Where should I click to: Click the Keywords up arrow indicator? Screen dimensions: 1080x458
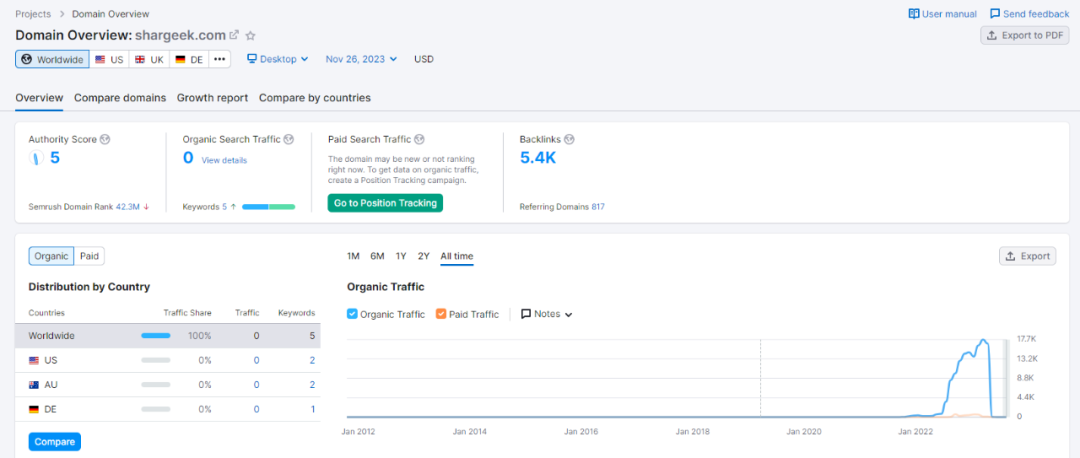click(x=233, y=206)
